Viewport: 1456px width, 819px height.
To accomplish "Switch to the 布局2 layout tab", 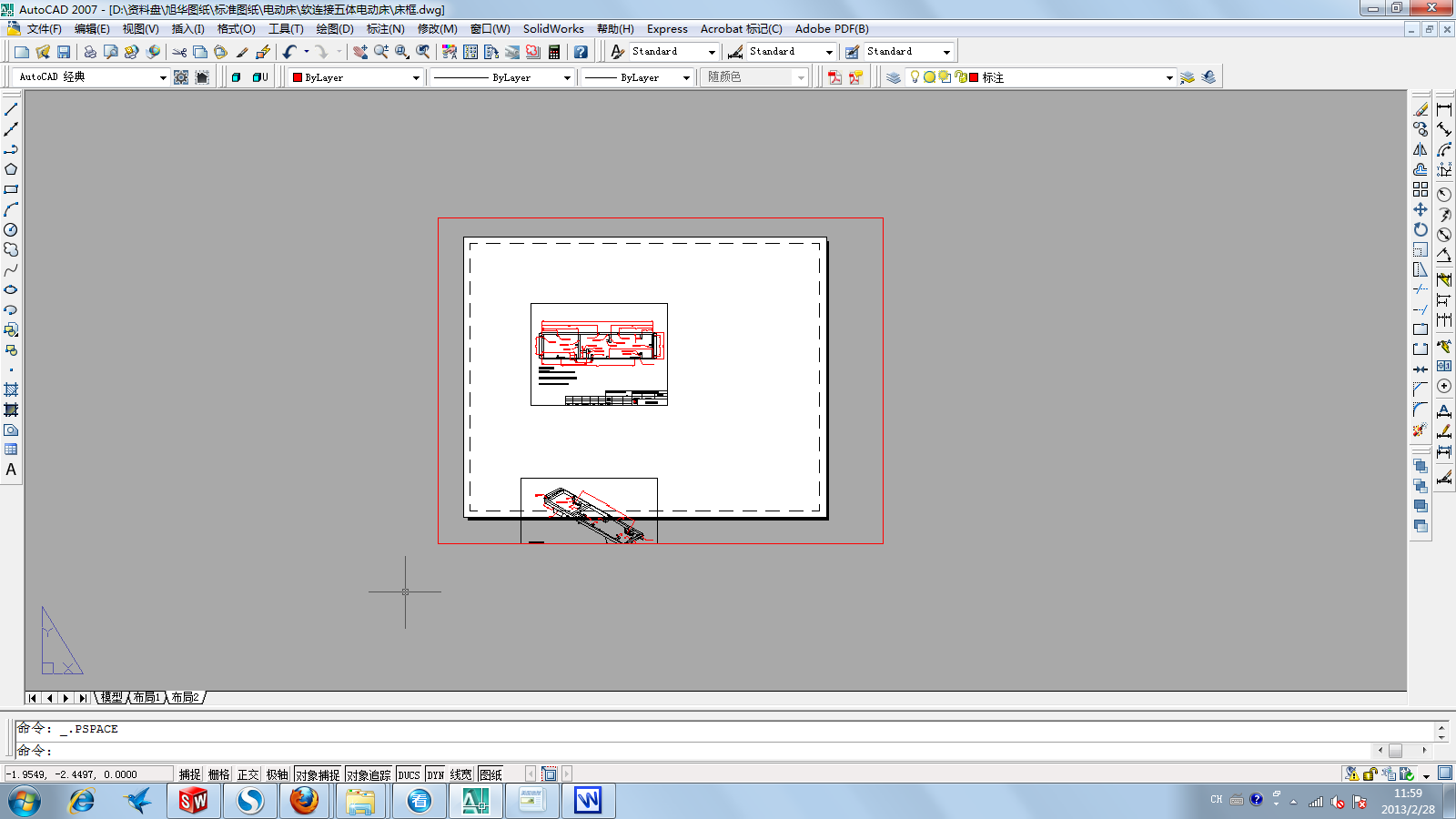I will tap(185, 698).
